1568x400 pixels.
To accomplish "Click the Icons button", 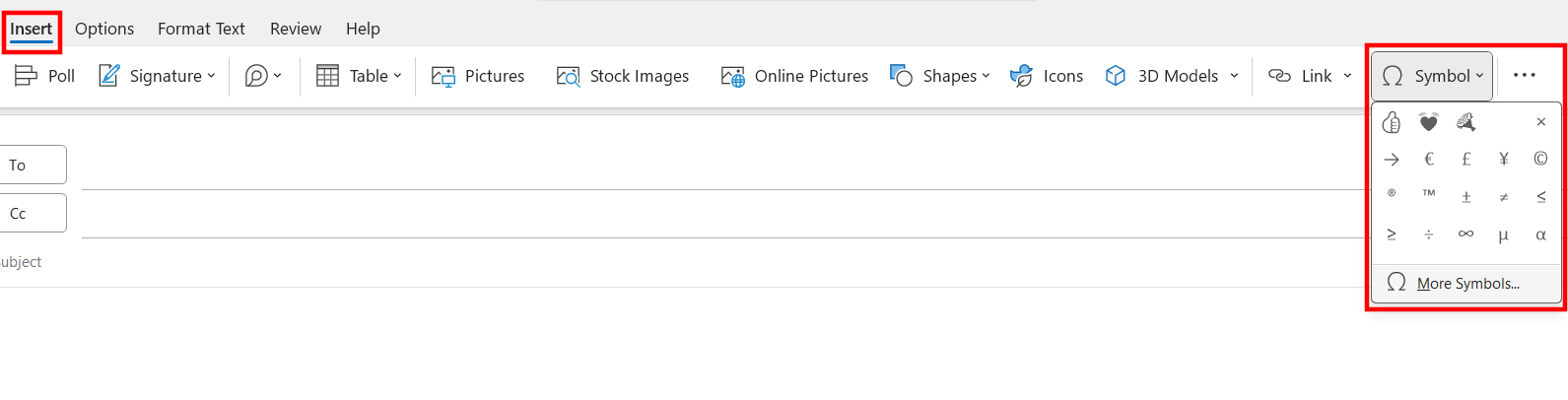I will tap(1047, 76).
